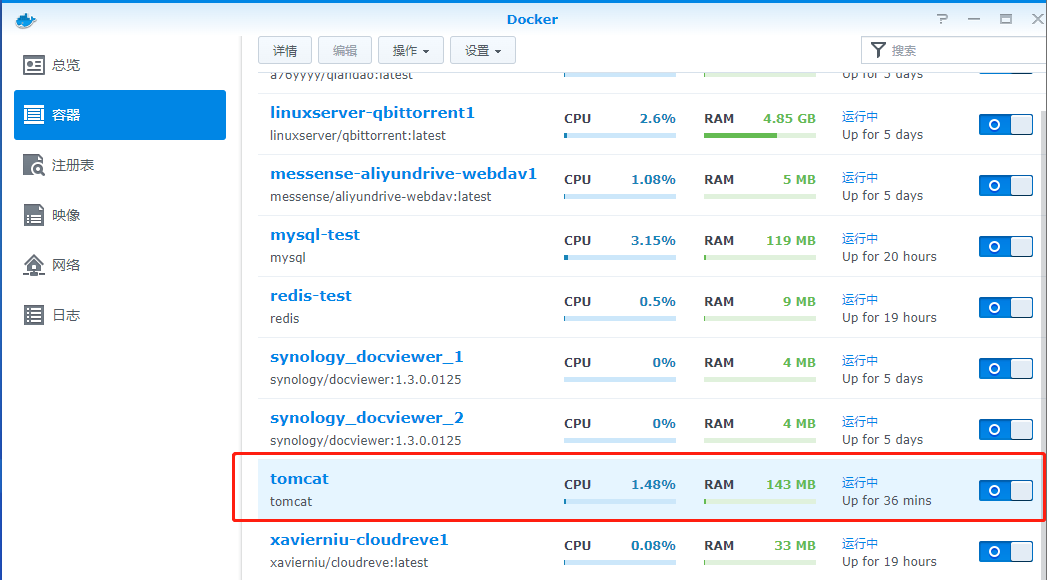Image resolution: width=1047 pixels, height=580 pixels.
Task: Click the 9 MB RAM value
Action: [x=799, y=301]
